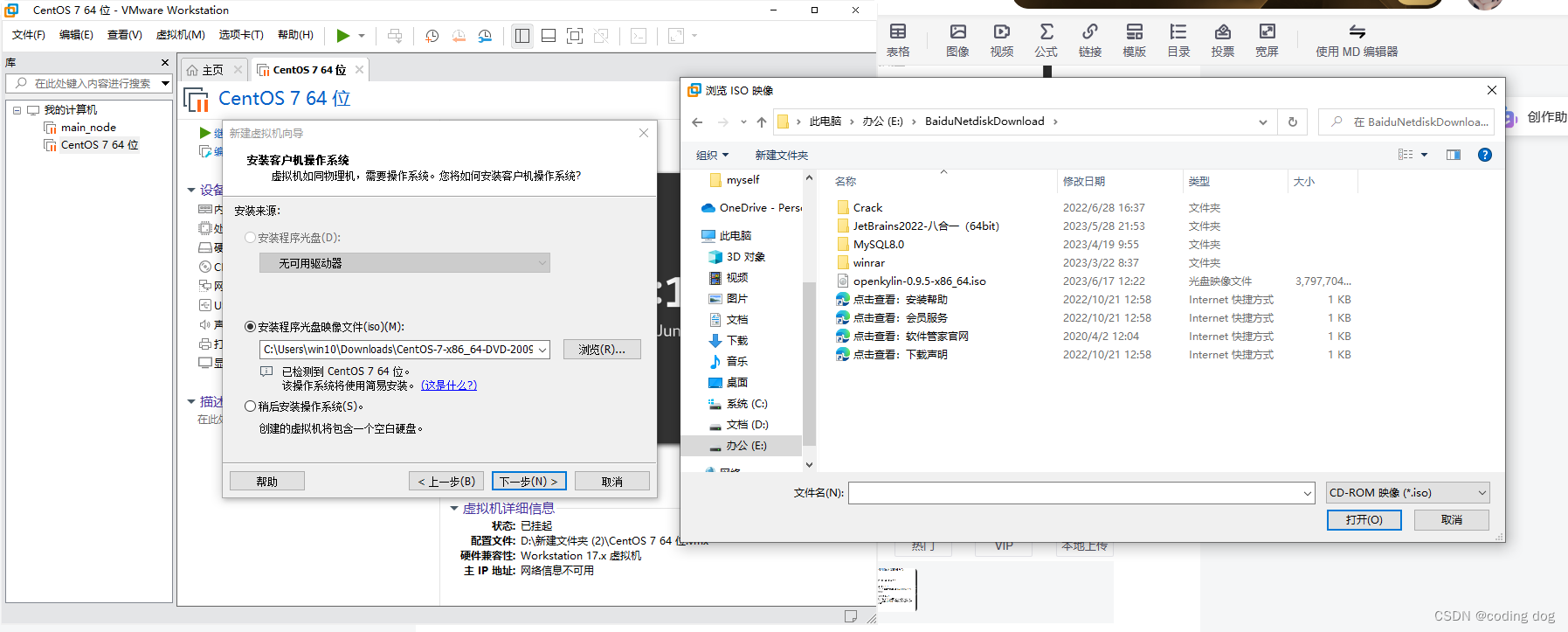This screenshot has height=632, width=1568.
Task: Select 办公 (E:) in navigation pane
Action: [746, 446]
